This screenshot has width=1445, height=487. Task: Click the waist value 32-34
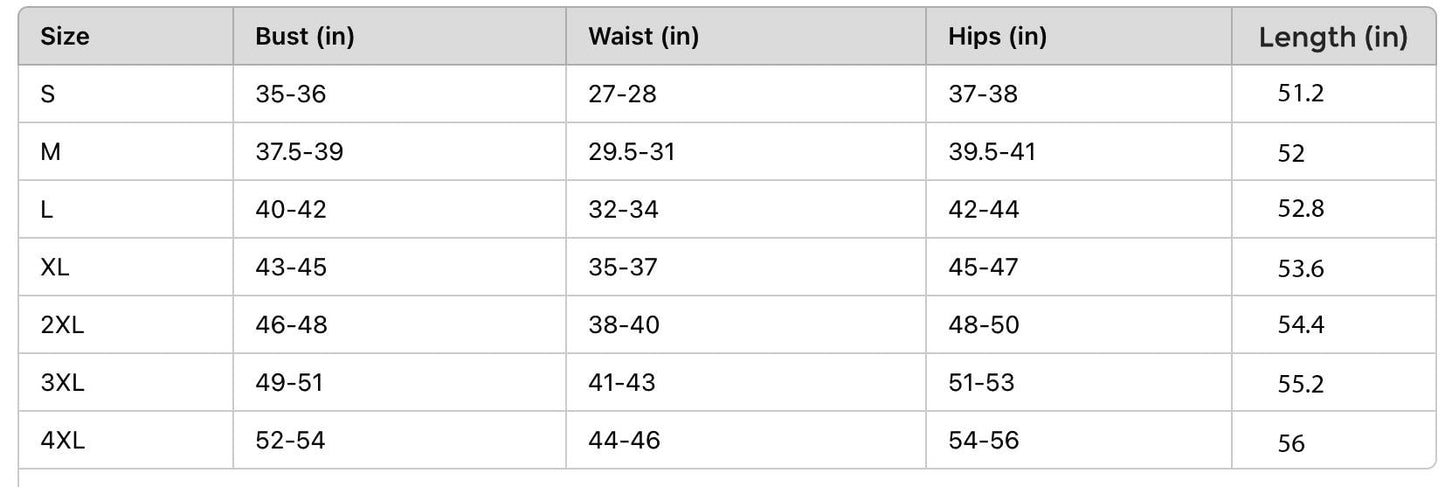[x=623, y=210]
